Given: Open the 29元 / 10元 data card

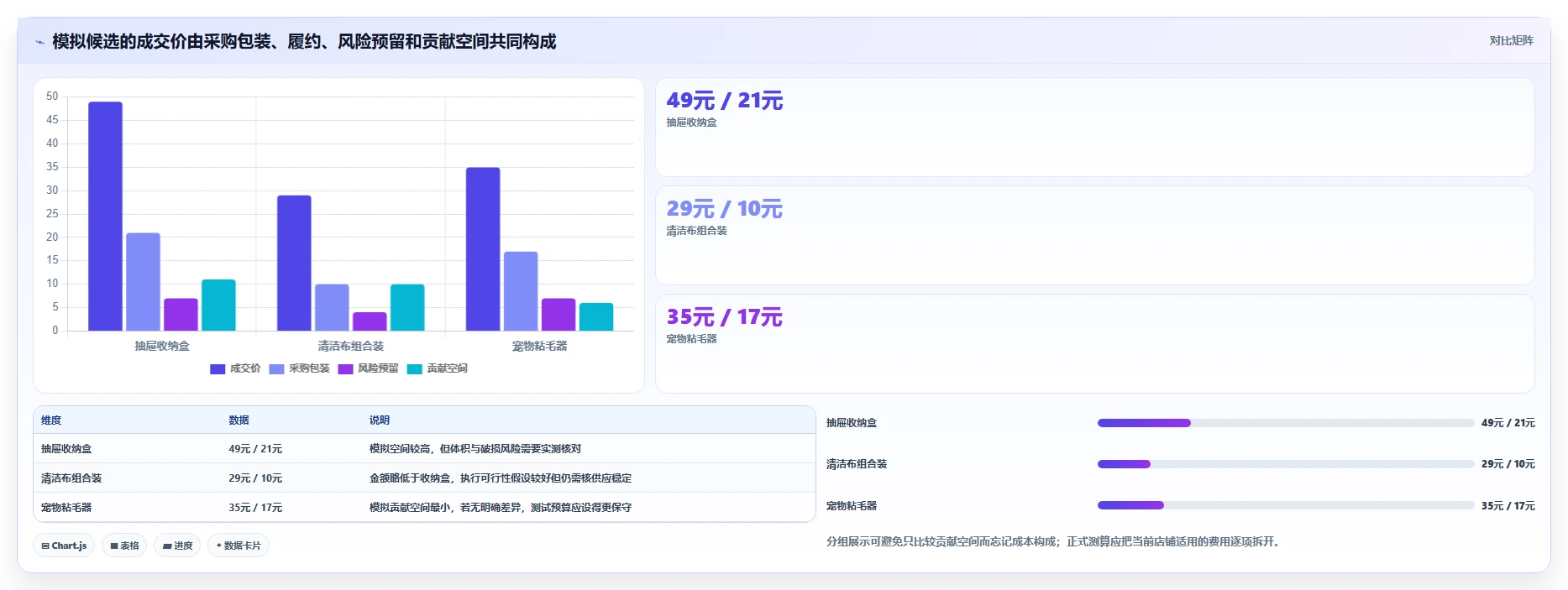Looking at the screenshot, I should [1094, 236].
